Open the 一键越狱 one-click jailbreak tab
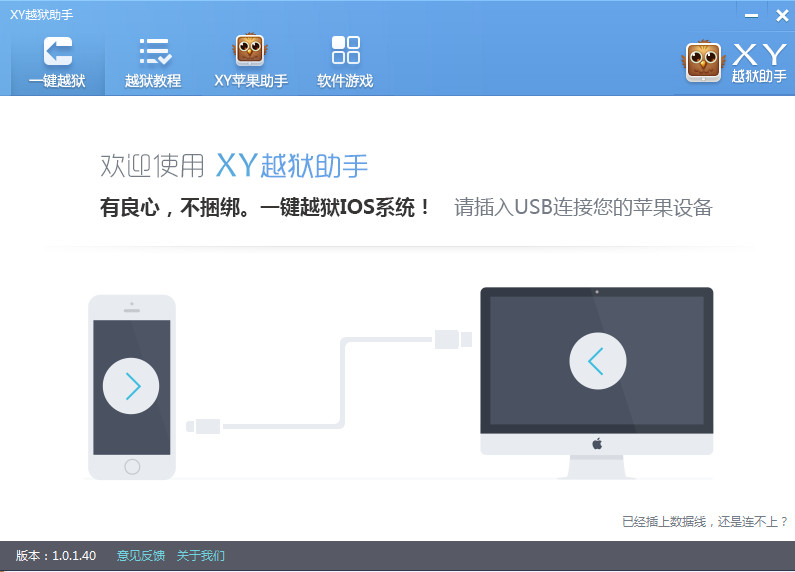Viewport: 795px width, 572px height. click(57, 62)
